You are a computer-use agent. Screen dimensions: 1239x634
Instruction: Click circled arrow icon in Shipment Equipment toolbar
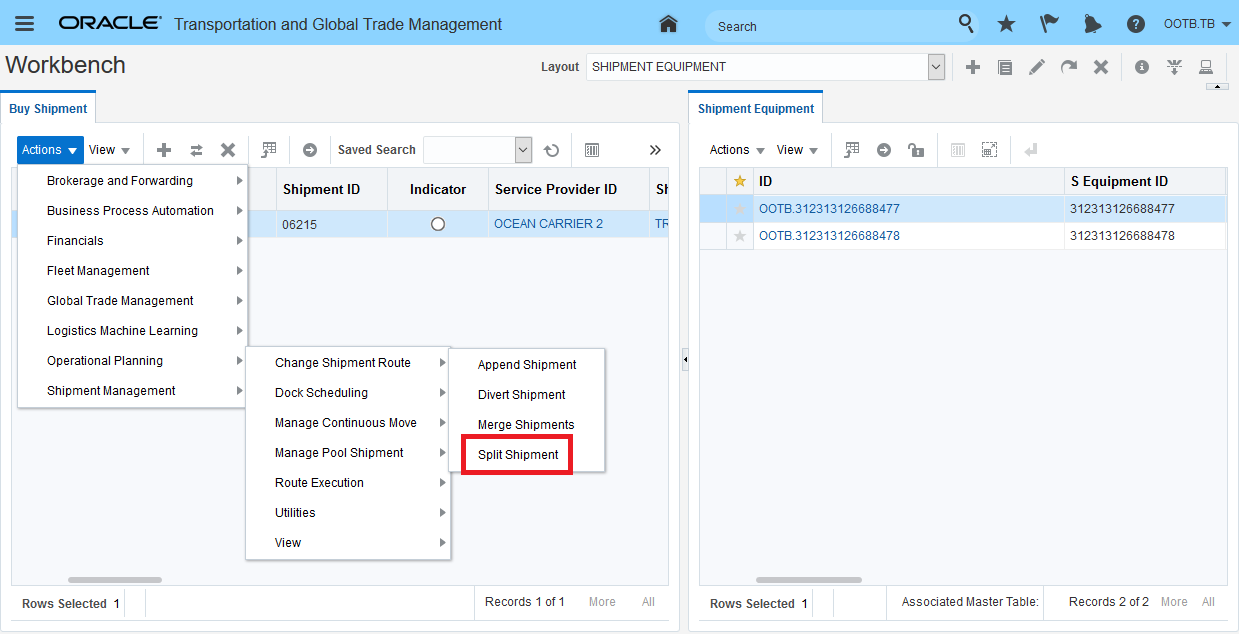point(884,150)
